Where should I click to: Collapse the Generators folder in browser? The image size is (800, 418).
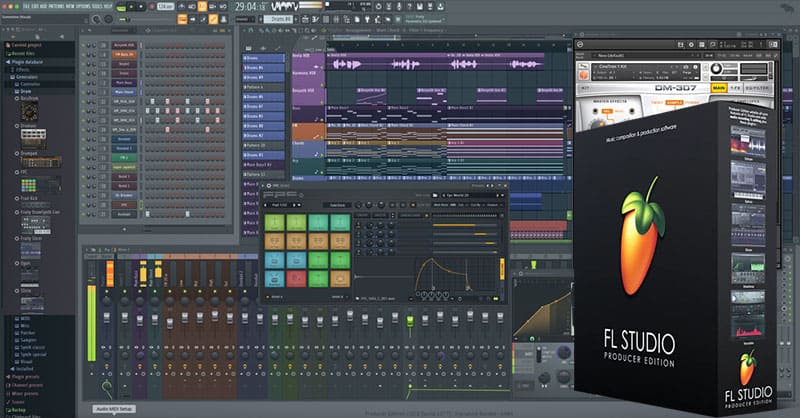pyautogui.click(x=24, y=77)
